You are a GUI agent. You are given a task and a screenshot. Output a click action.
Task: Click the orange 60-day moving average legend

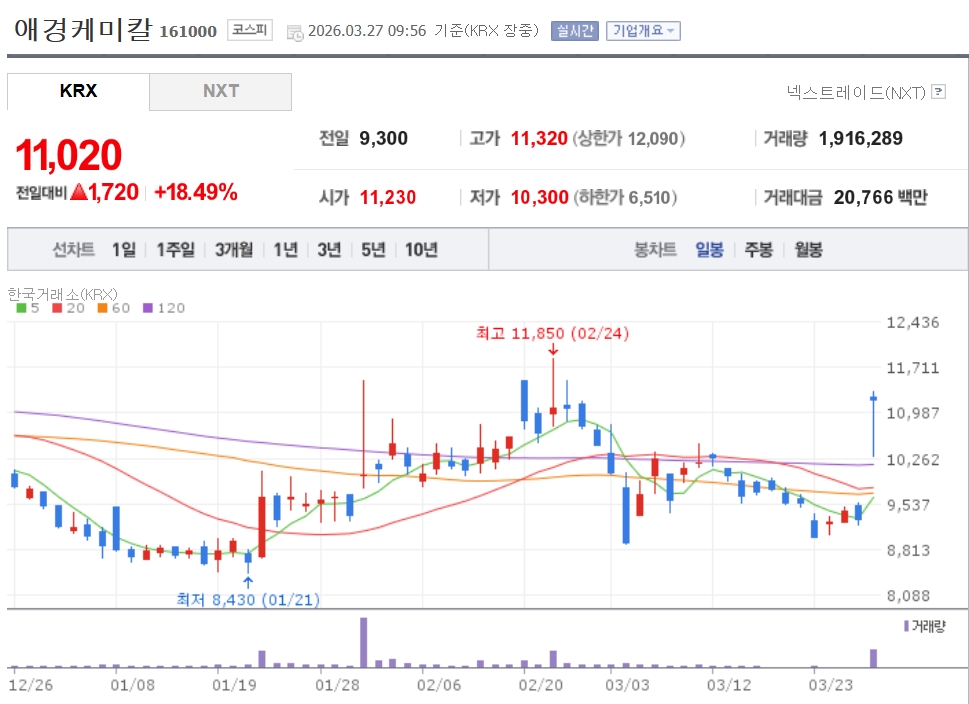(x=114, y=308)
